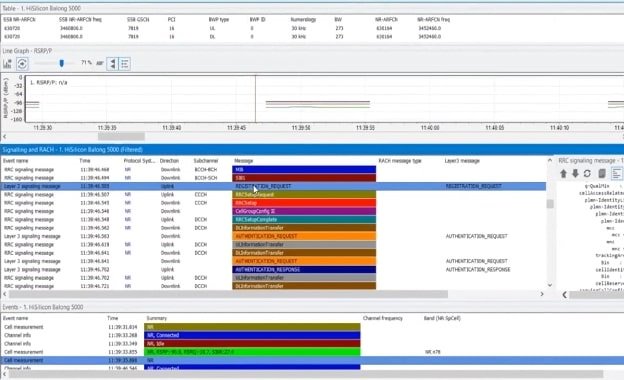Select the Line Graph - RSRP/P panel title

pyautogui.click(x=27, y=51)
